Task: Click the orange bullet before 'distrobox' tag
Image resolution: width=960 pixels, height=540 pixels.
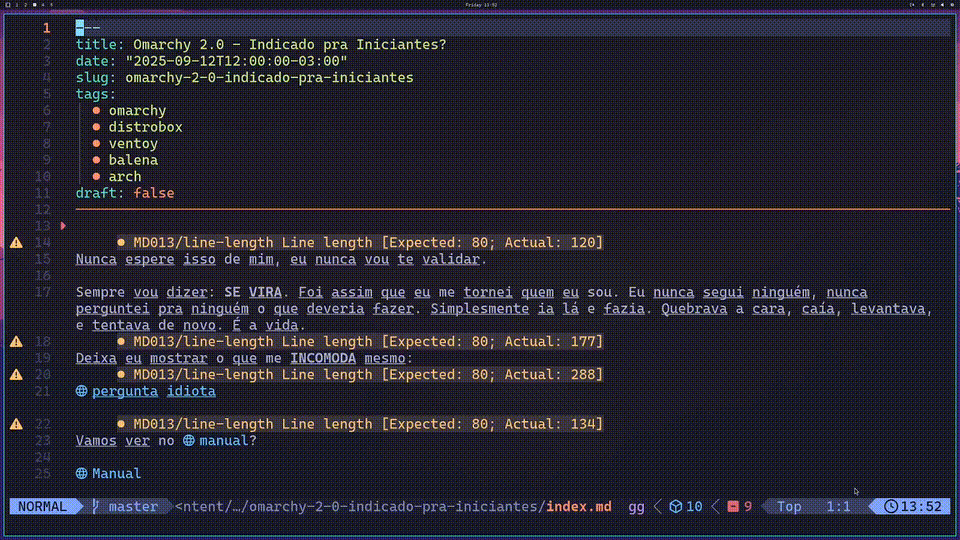Action: tap(96, 127)
